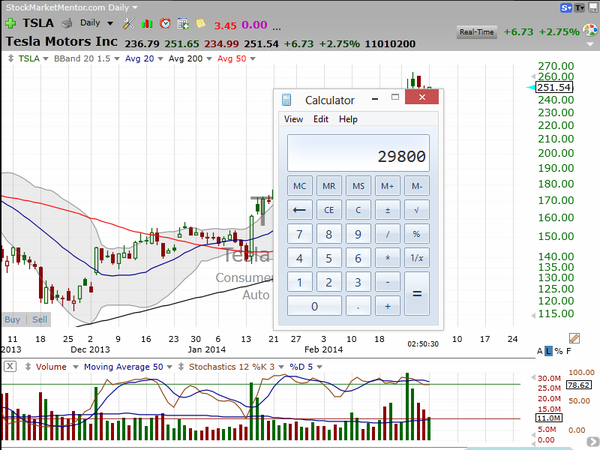
Task: Open the wrench and screwdriver settings icon
Action: [129, 24]
